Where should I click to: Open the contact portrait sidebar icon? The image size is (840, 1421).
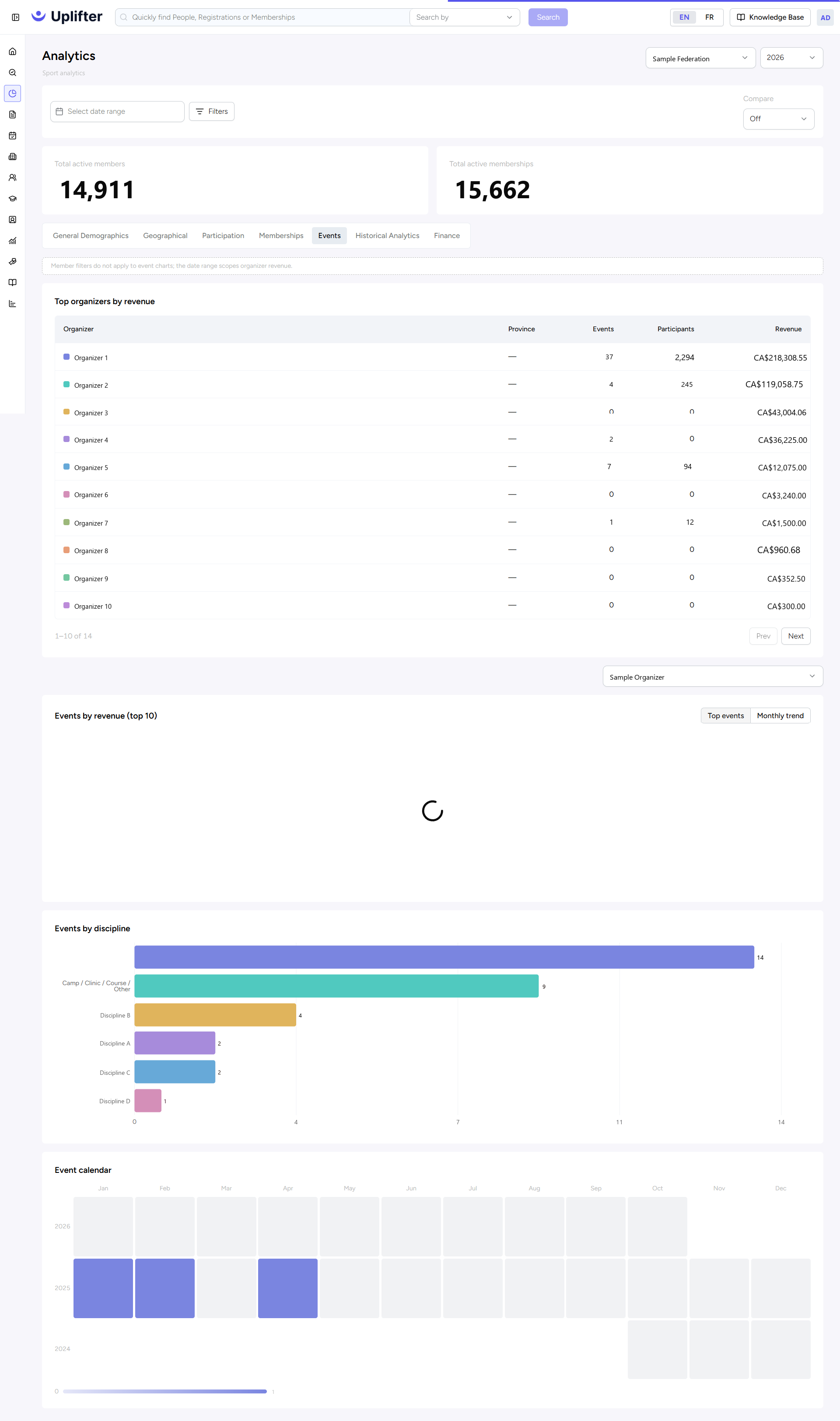tap(12, 220)
